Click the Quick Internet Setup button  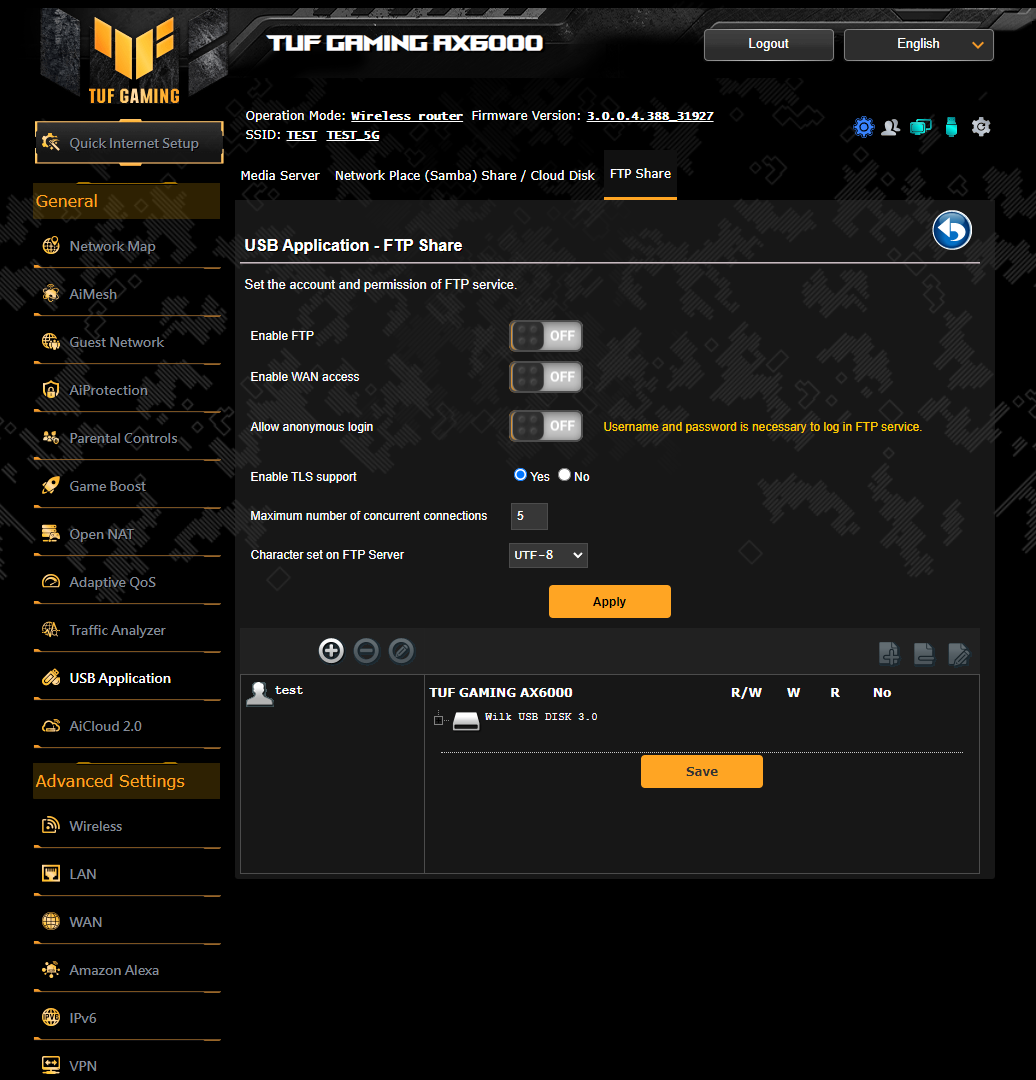pyautogui.click(x=130, y=143)
